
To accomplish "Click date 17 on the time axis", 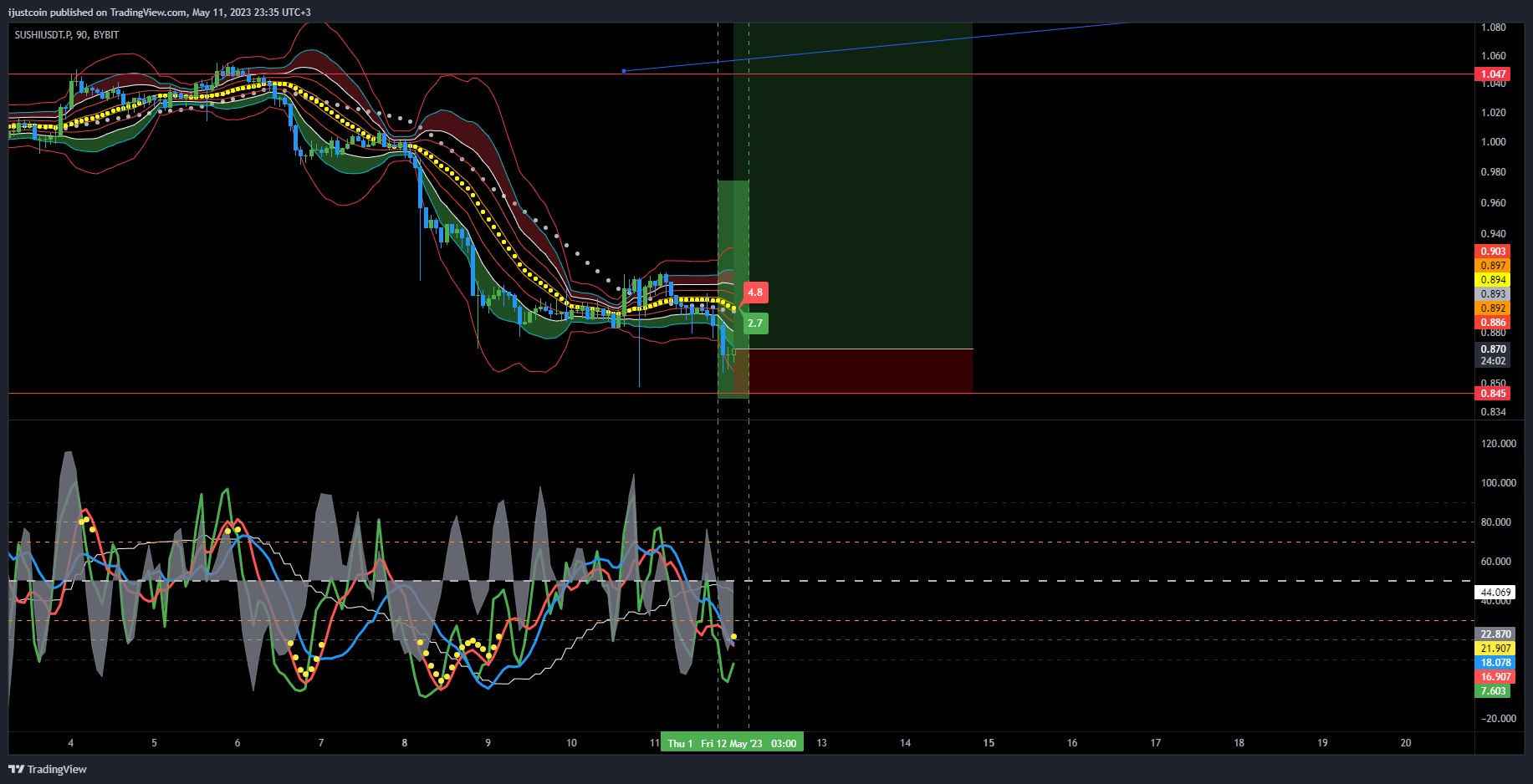I will click(x=1156, y=743).
